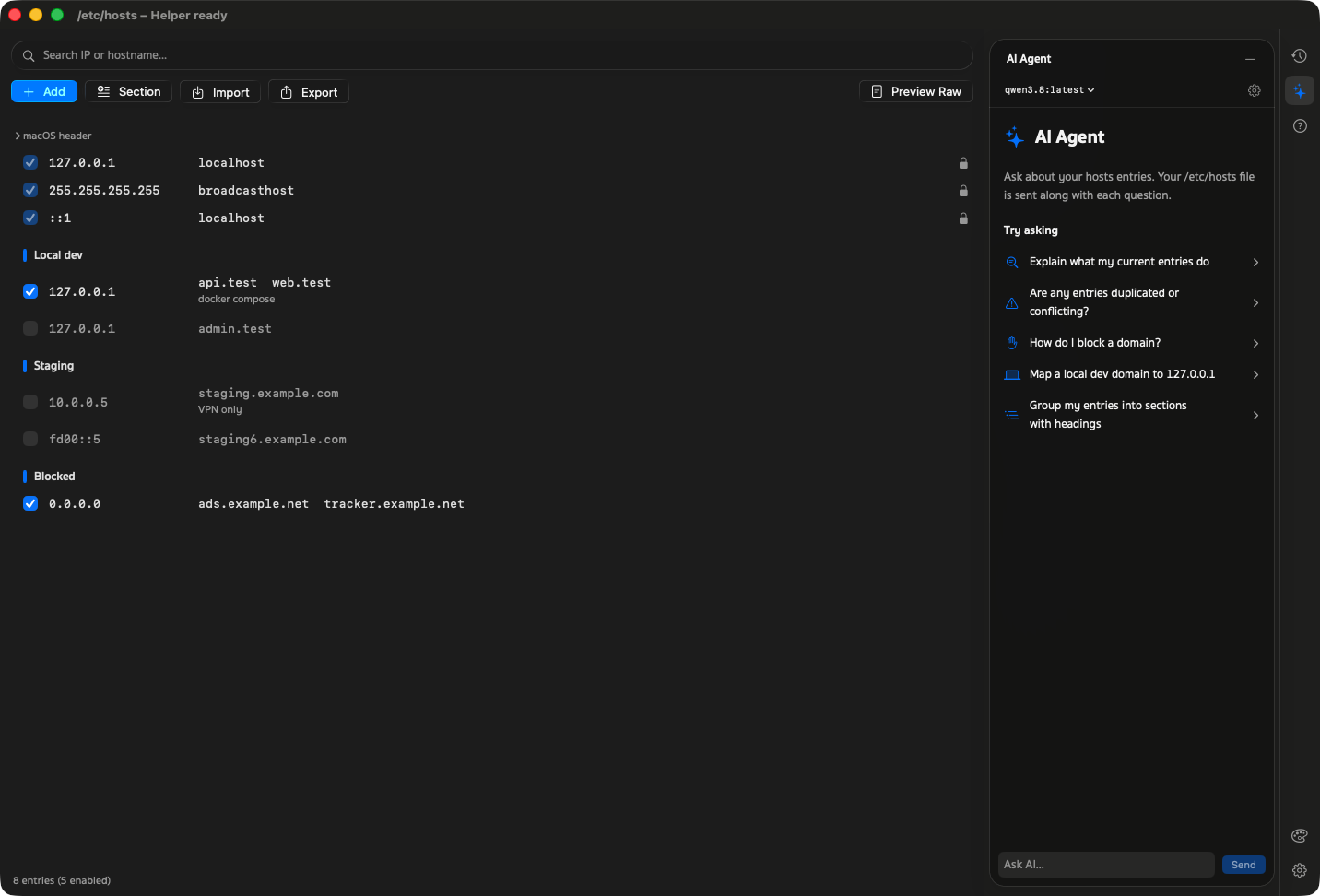Open the theme palette icon
This screenshot has width=1320, height=896.
point(1299,836)
